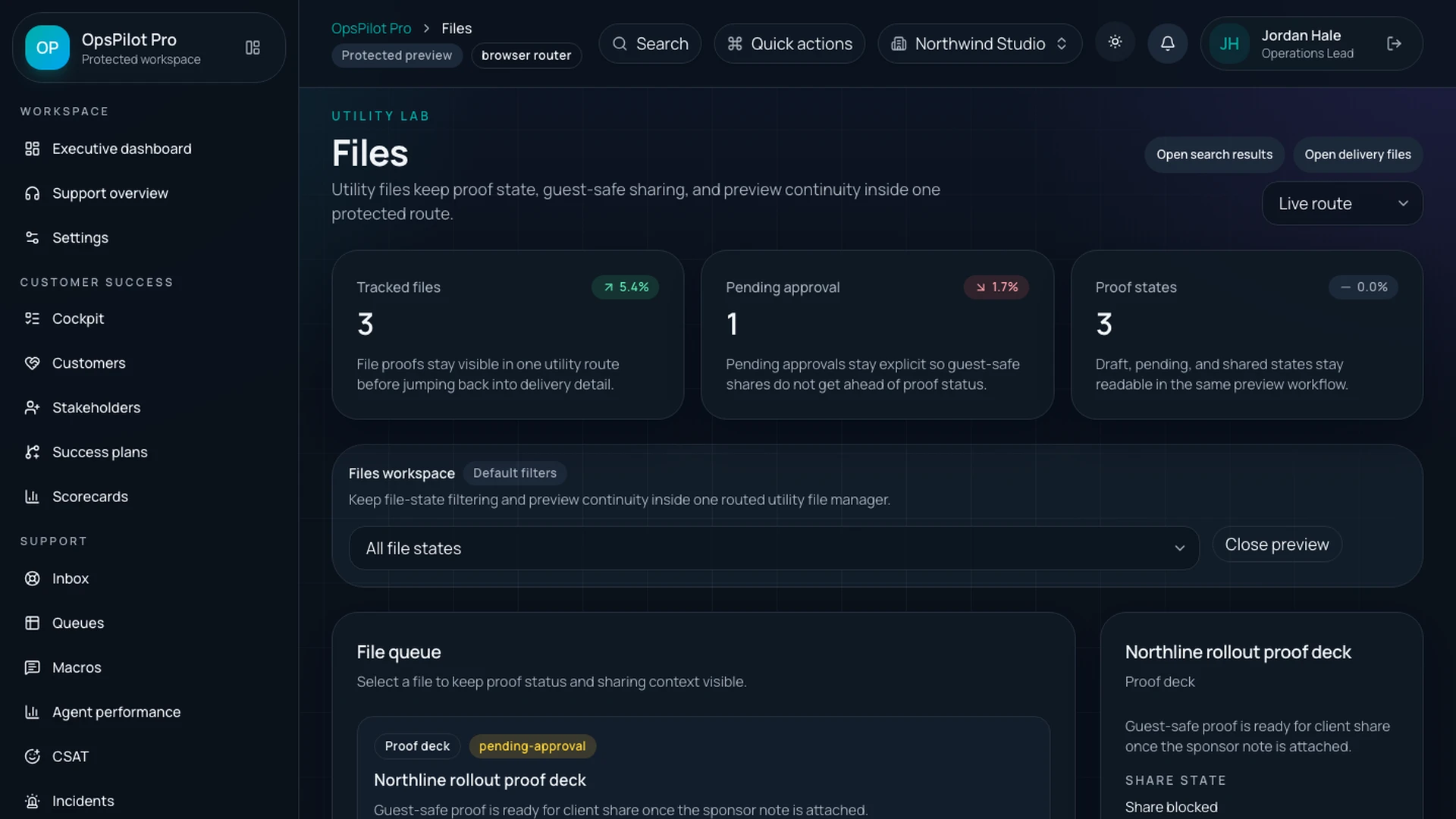This screenshot has height=819, width=1456.
Task: Click the command icon in Quick actions
Action: tap(734, 44)
